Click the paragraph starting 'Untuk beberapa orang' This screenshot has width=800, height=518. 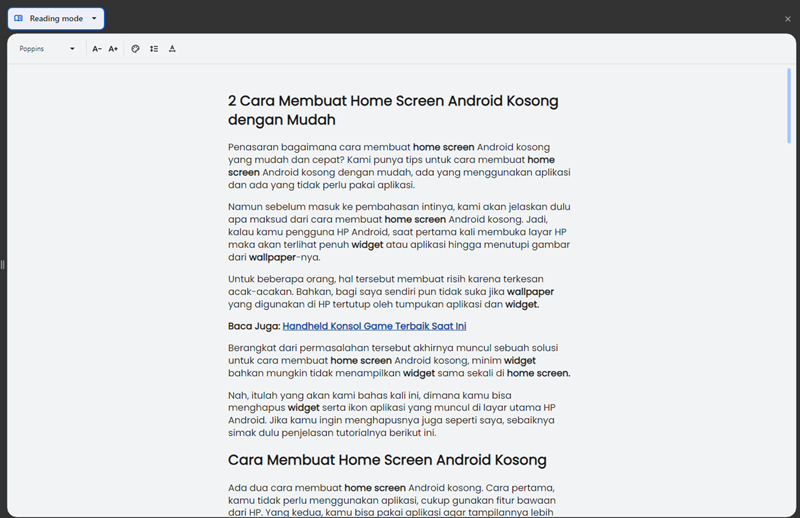pos(398,291)
